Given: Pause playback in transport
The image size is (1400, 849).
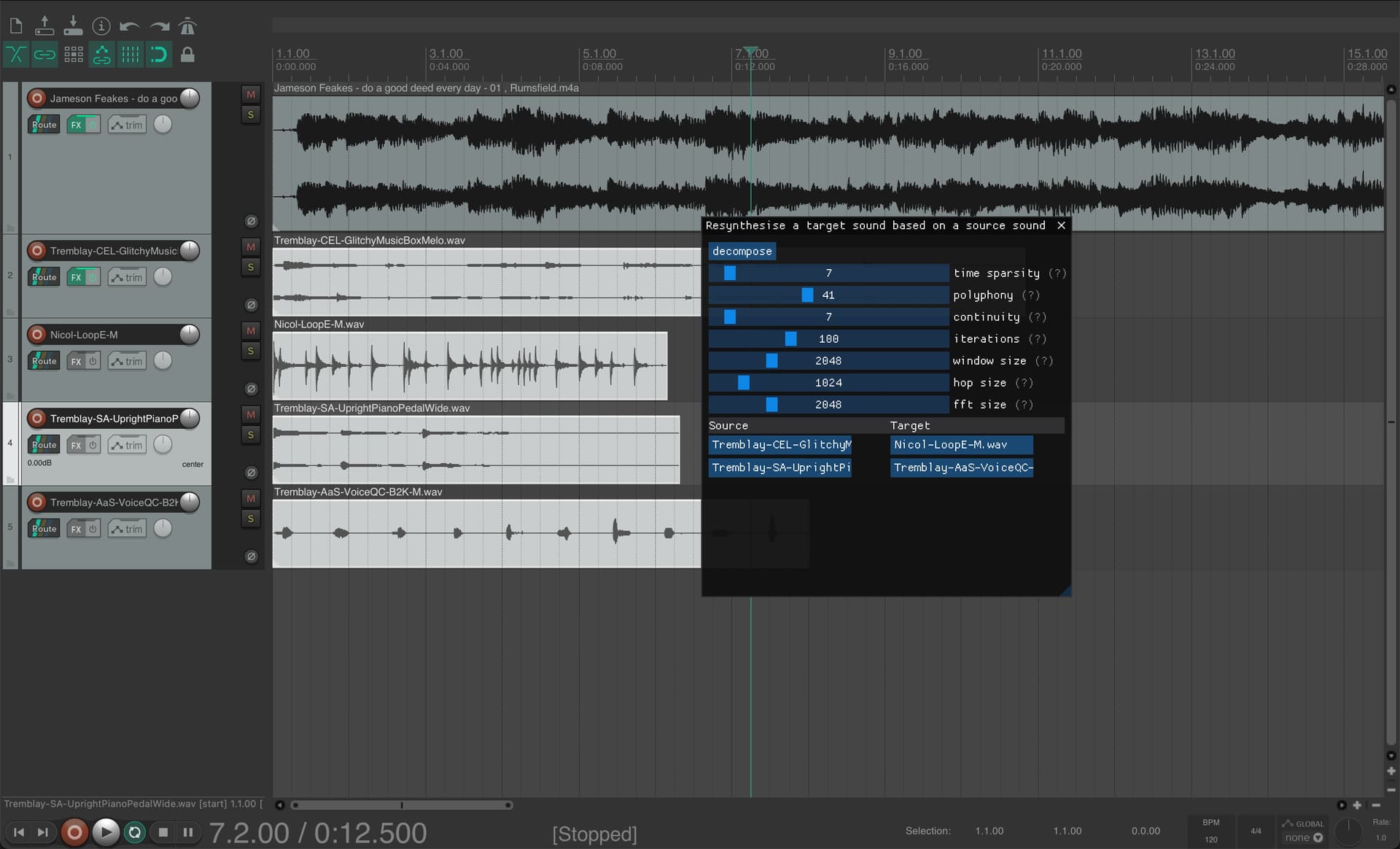Looking at the screenshot, I should pyautogui.click(x=188, y=832).
